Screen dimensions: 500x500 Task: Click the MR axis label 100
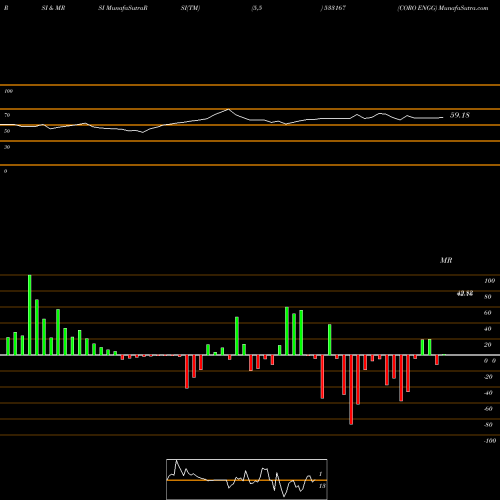click(490, 281)
